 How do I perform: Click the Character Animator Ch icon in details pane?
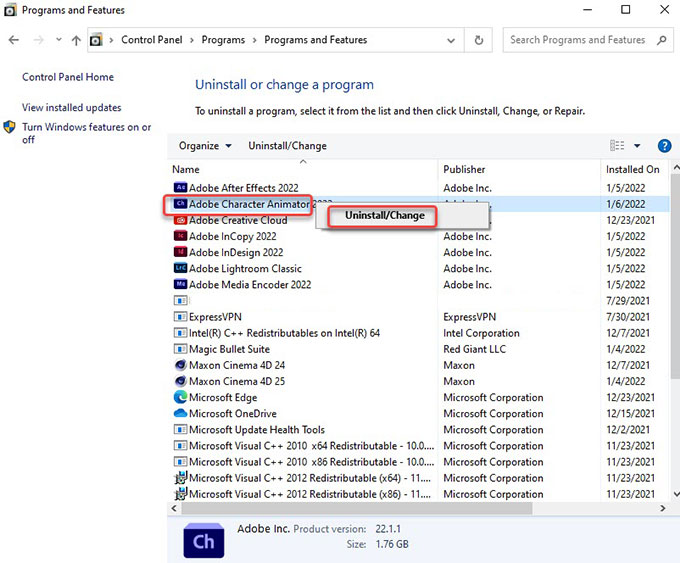(203, 540)
